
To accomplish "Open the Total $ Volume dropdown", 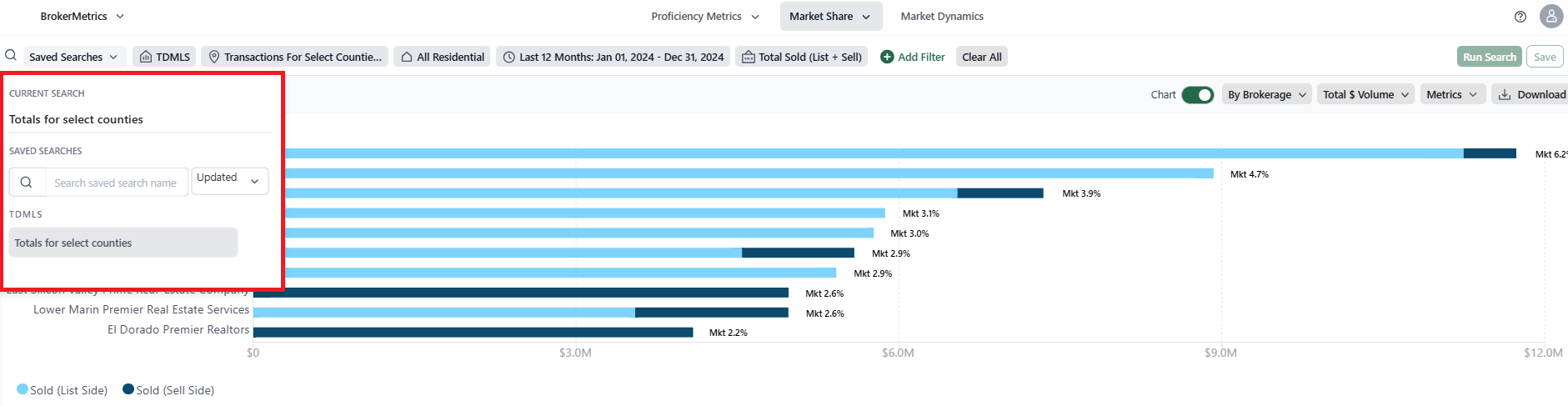I will point(1366,95).
